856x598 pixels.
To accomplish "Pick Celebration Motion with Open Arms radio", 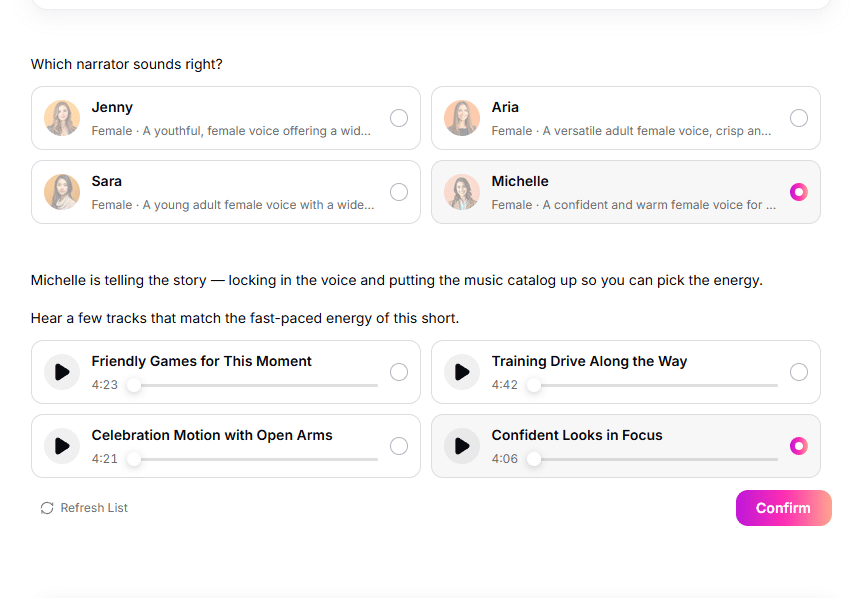I will 399,446.
